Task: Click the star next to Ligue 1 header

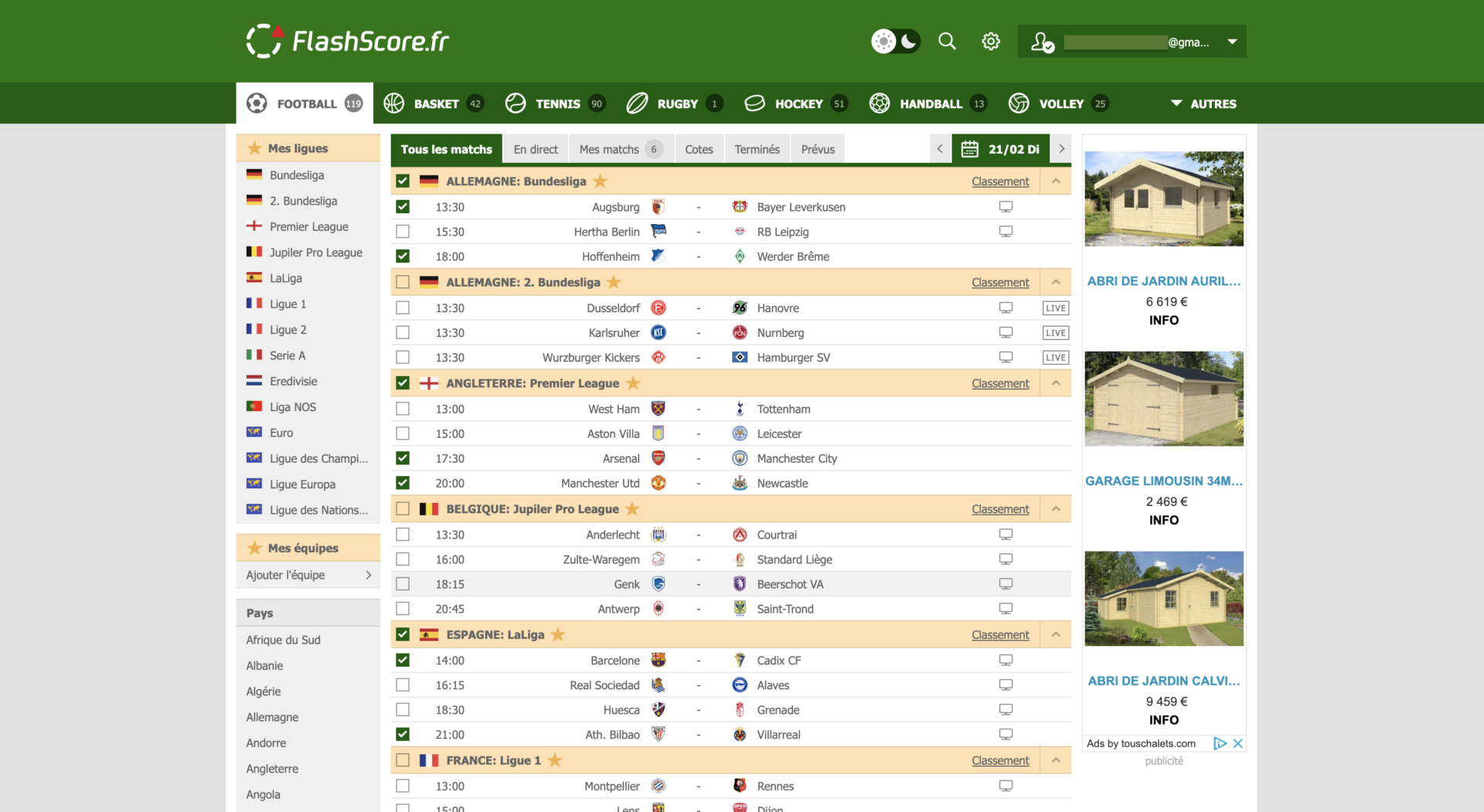Action: click(555, 760)
